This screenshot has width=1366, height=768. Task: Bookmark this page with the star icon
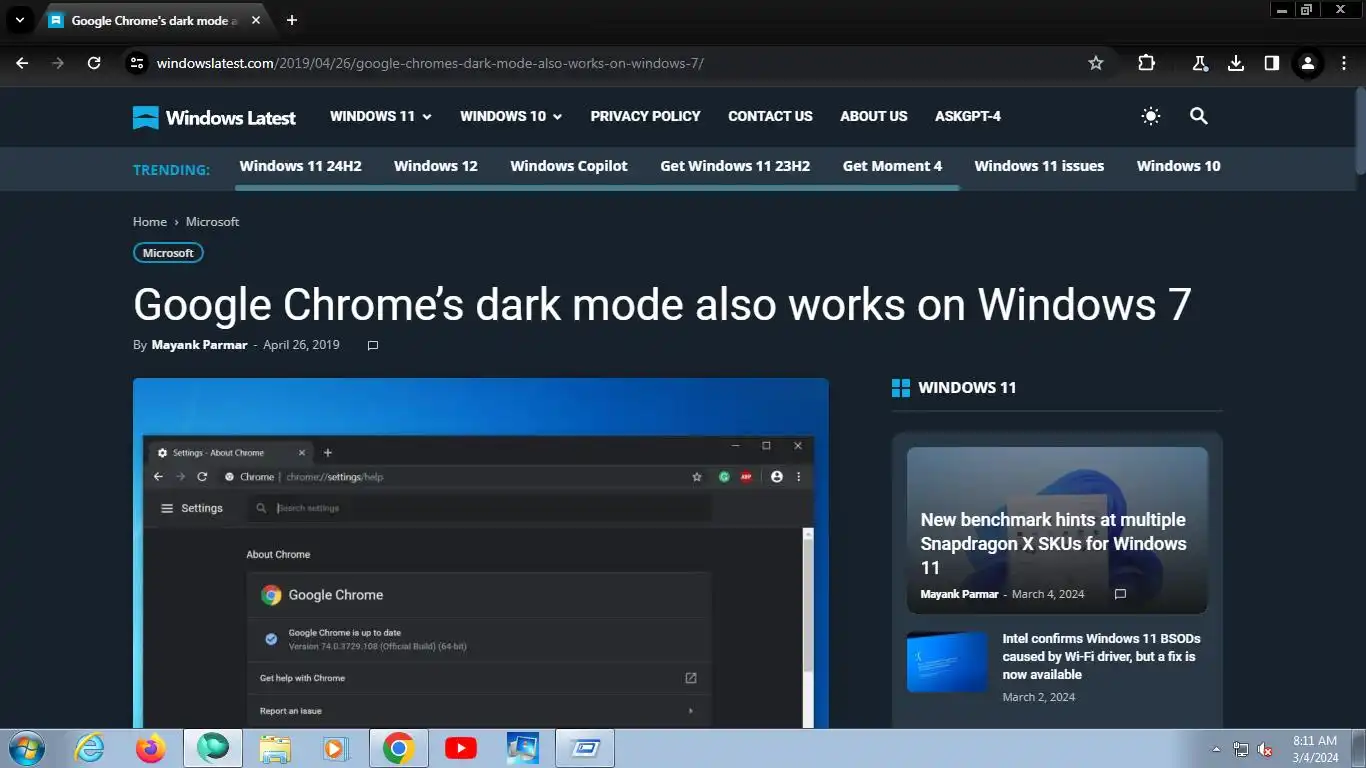point(1096,63)
